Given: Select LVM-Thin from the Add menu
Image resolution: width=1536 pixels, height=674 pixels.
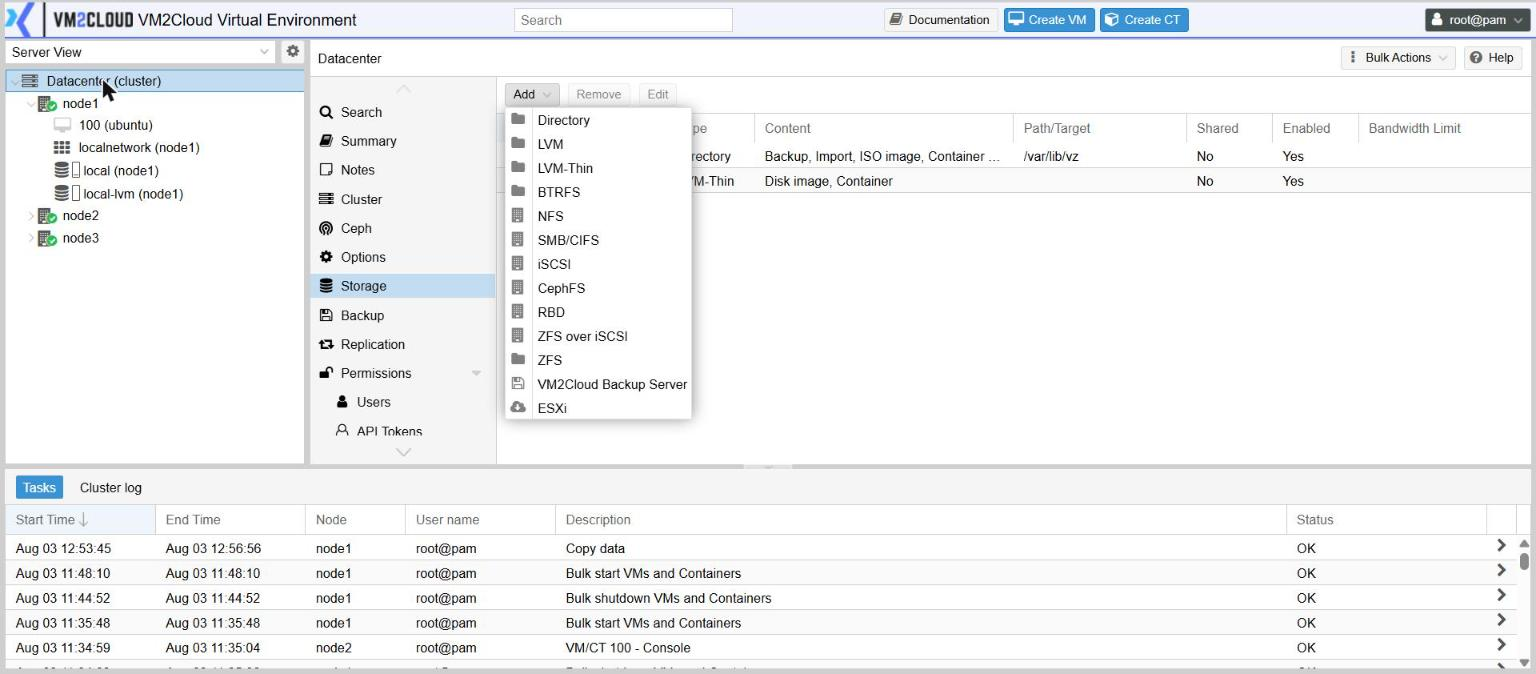Looking at the screenshot, I should coord(598,168).
